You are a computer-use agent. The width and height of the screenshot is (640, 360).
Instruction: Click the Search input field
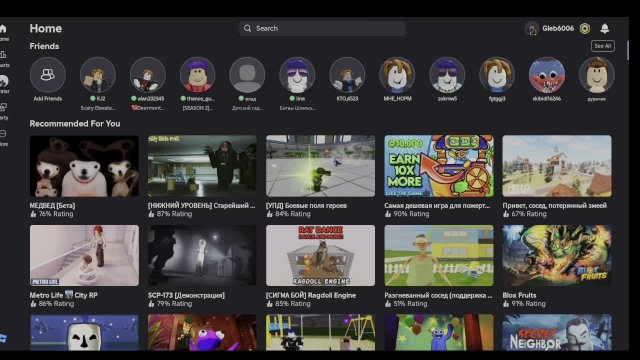tap(322, 28)
